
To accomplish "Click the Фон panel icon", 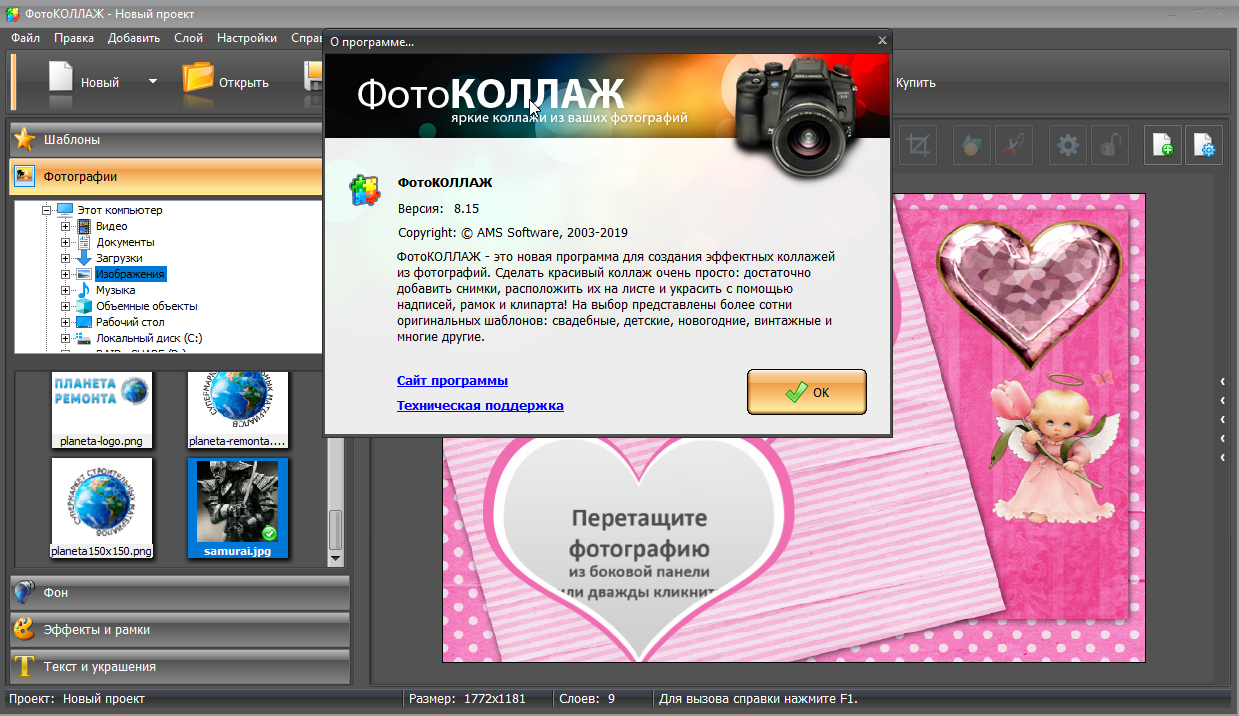I will click(x=25, y=592).
